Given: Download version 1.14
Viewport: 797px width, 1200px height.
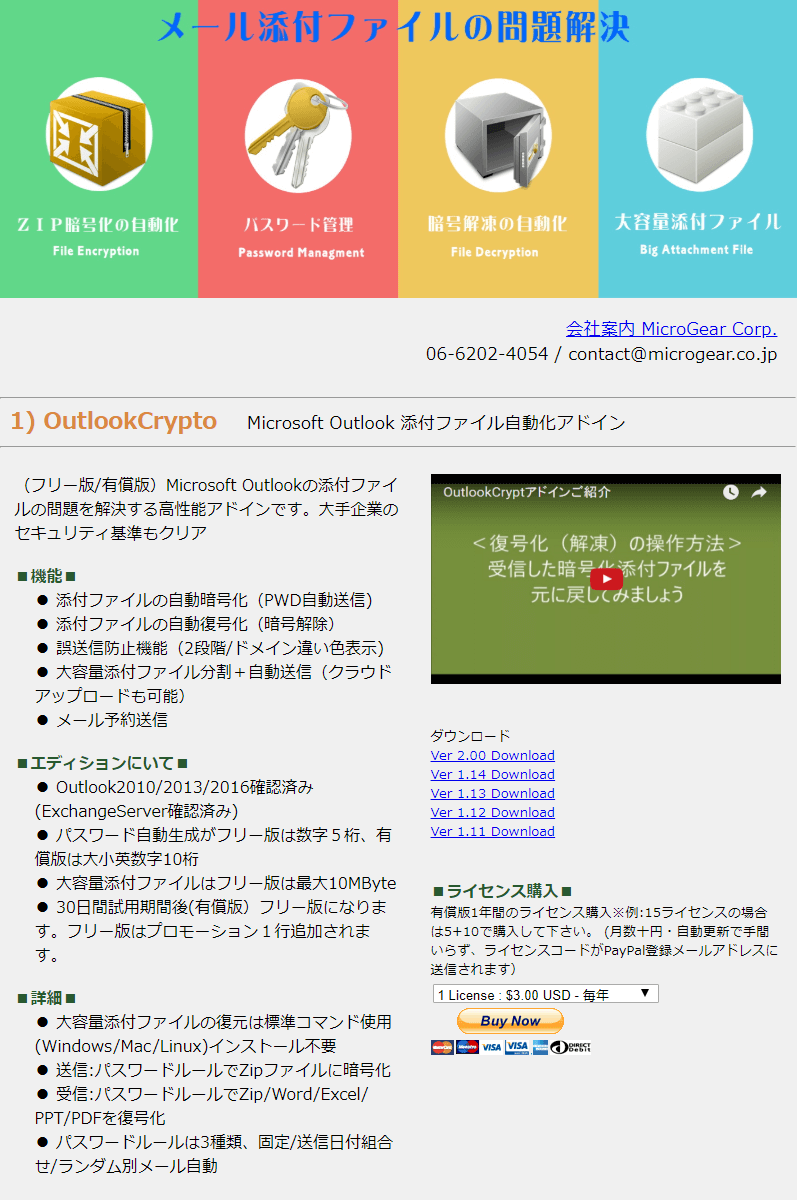Looking at the screenshot, I should point(492,775).
